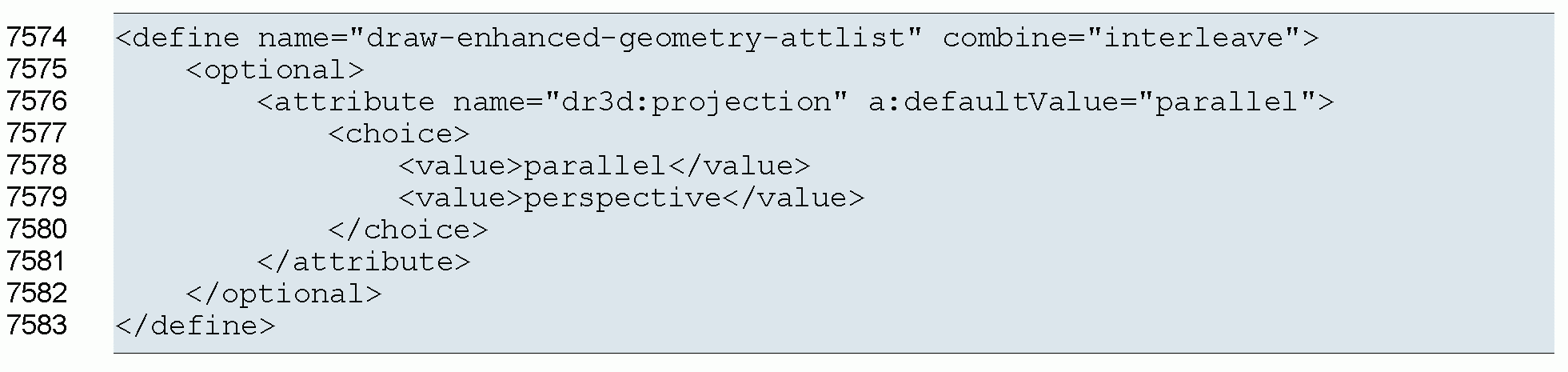Click the combine="interleave" attribute text
This screenshot has height=372, width=1568.
pyautogui.click(x=1121, y=38)
